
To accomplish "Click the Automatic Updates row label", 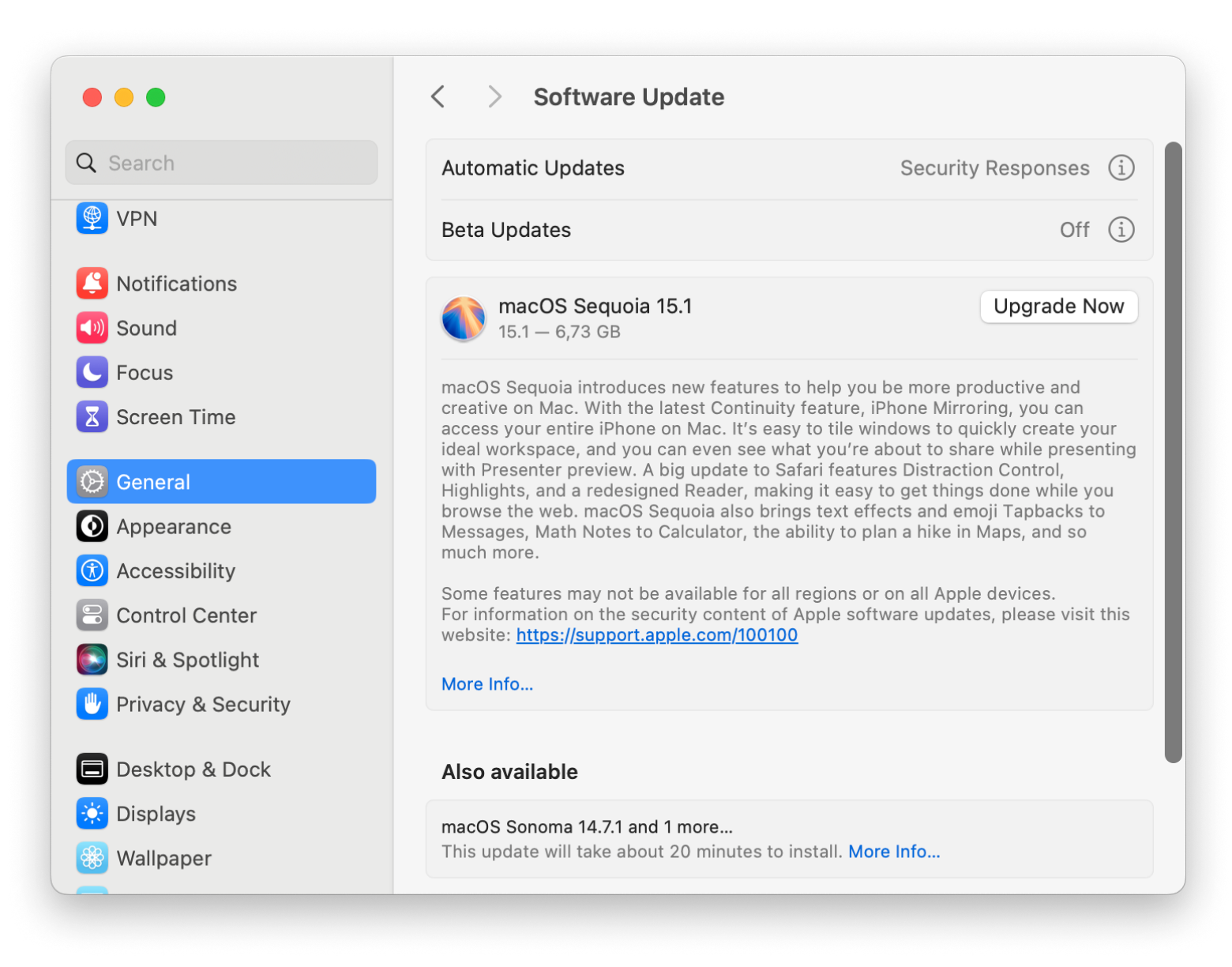I will [x=533, y=168].
